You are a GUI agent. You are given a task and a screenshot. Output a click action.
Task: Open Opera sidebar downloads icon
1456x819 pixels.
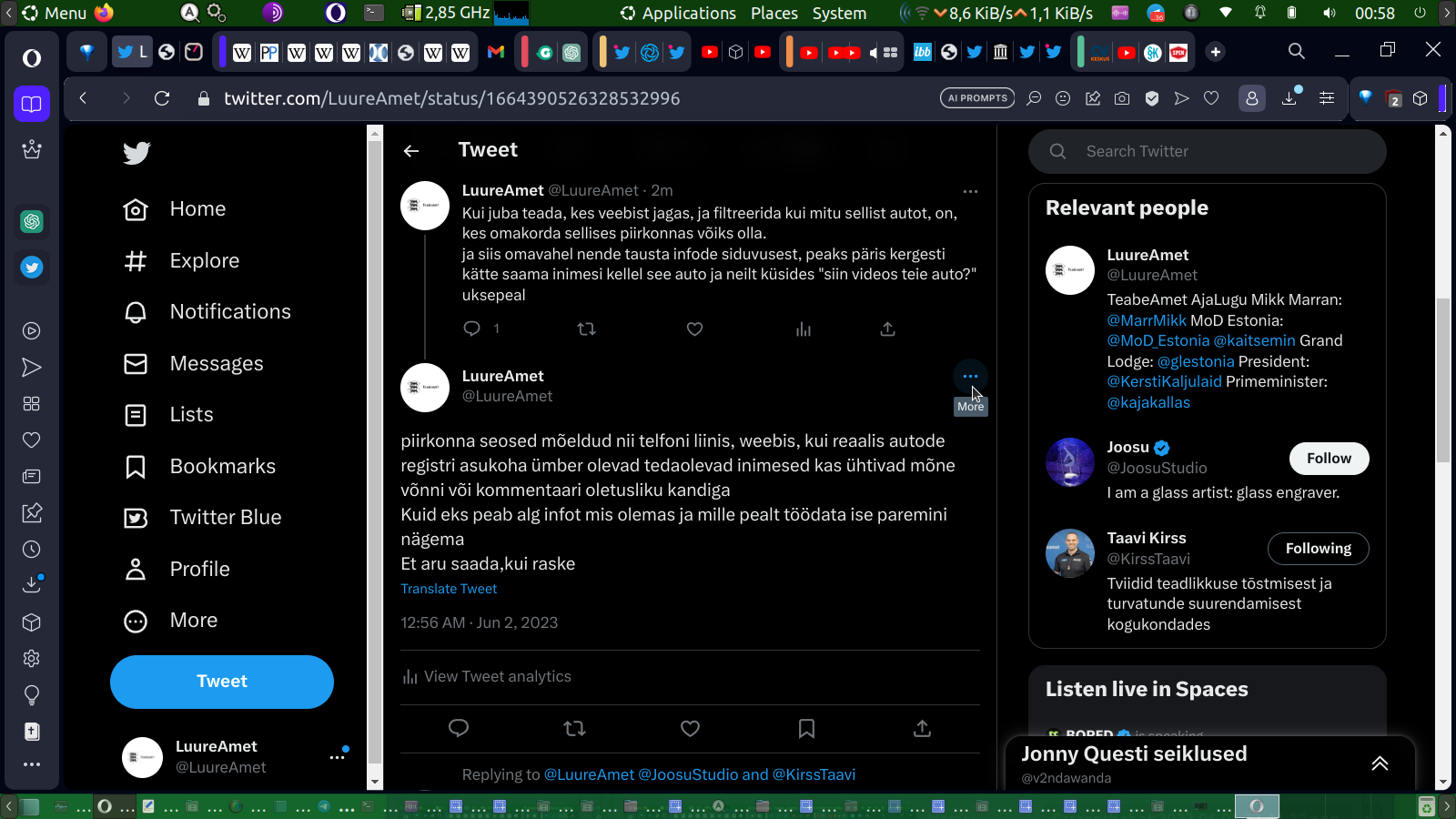point(32,584)
